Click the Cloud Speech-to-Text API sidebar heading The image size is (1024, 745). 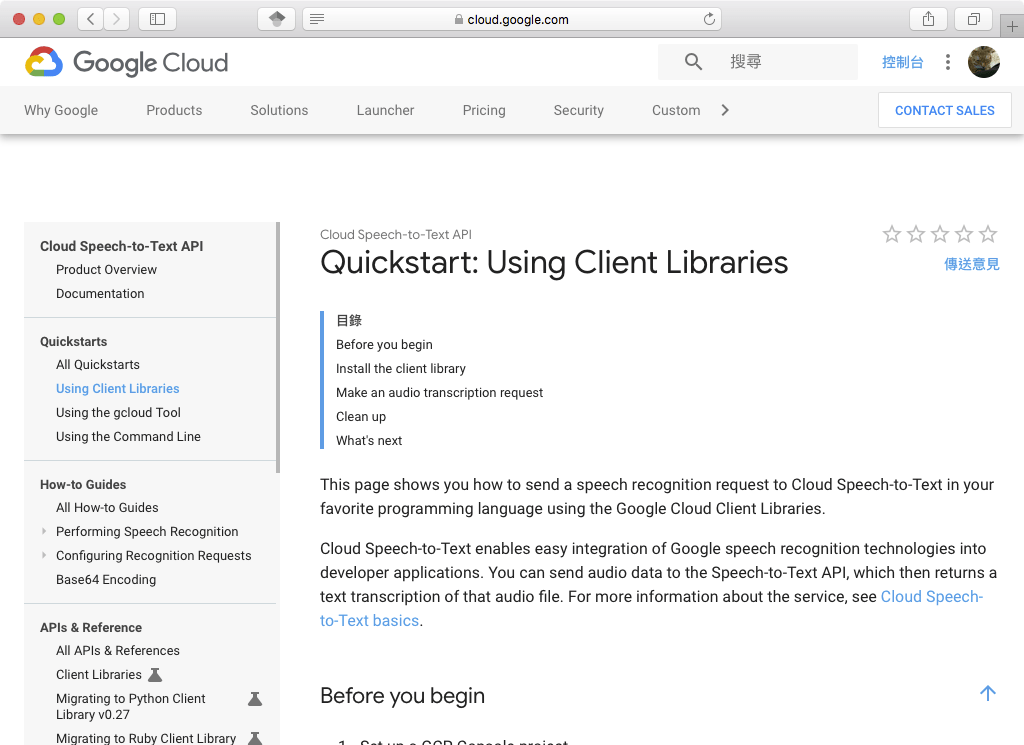(121, 246)
